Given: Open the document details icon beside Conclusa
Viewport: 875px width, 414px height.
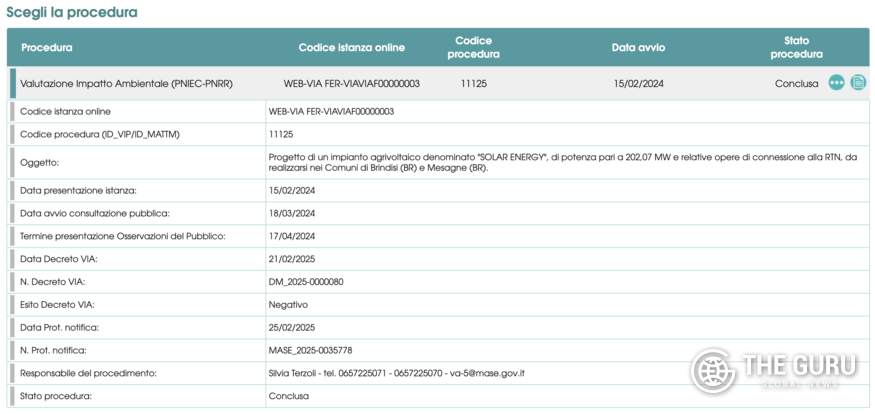Looking at the screenshot, I should point(858,83).
